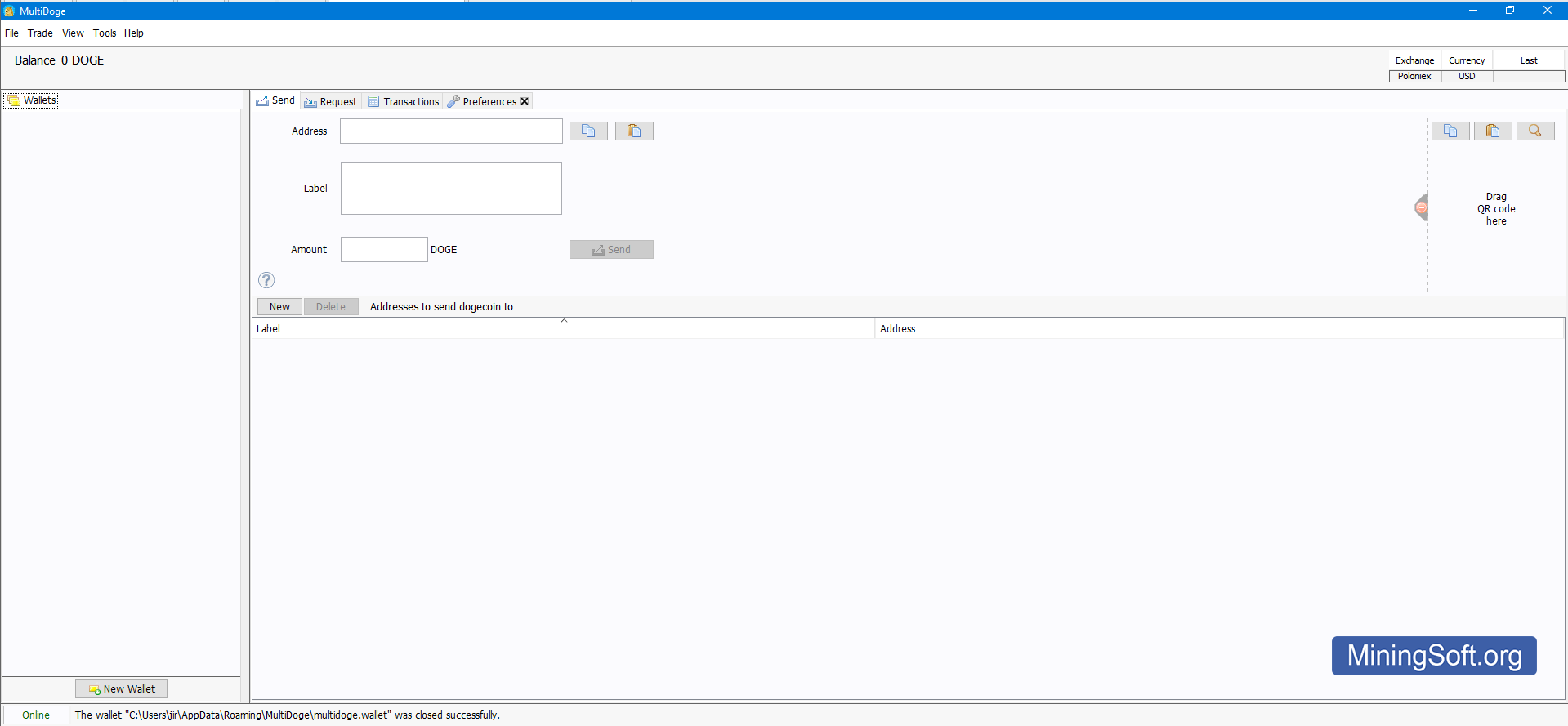Viewport: 1568px width, 726px height.
Task: Switch to the Send tab
Action: coord(275,100)
